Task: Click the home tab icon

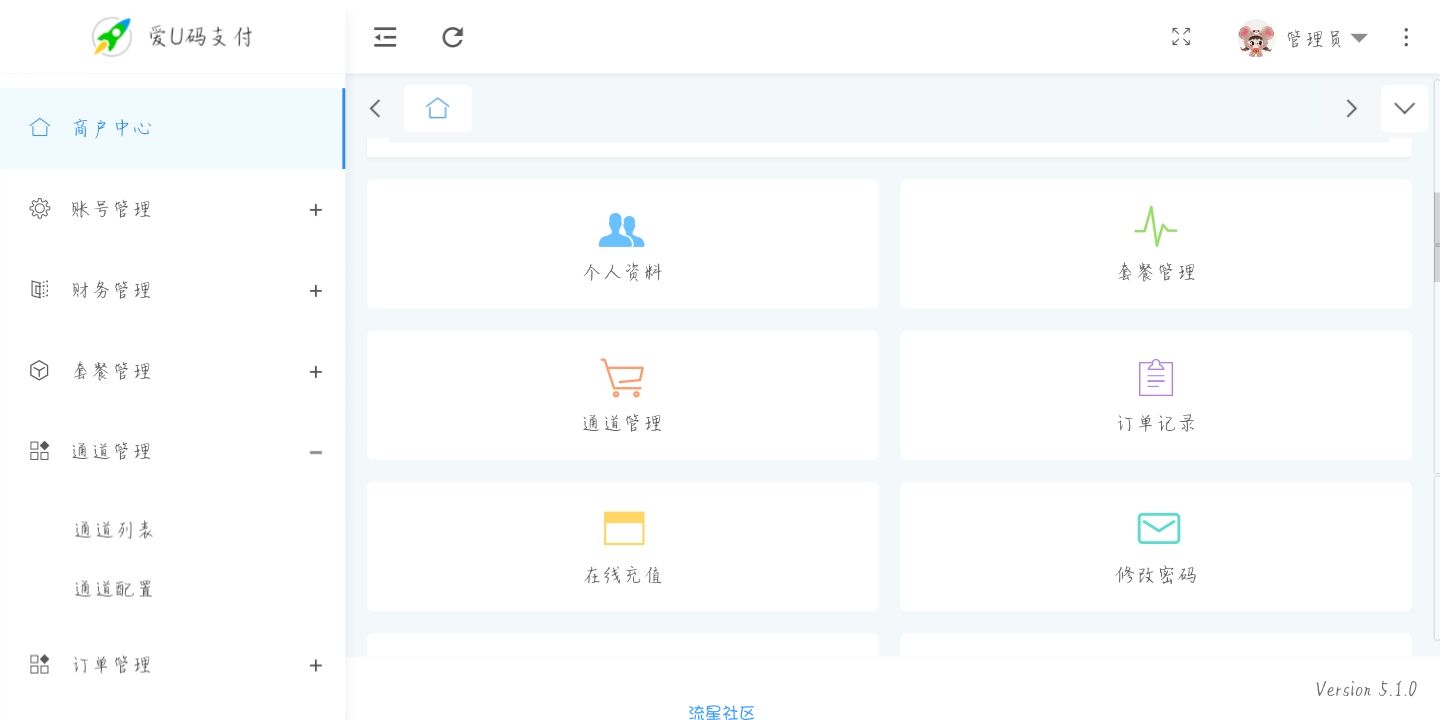Action: click(x=438, y=108)
